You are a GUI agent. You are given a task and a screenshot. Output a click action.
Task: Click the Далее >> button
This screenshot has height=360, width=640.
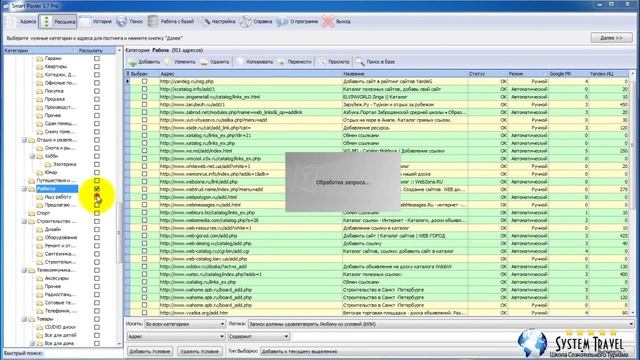click(611, 38)
